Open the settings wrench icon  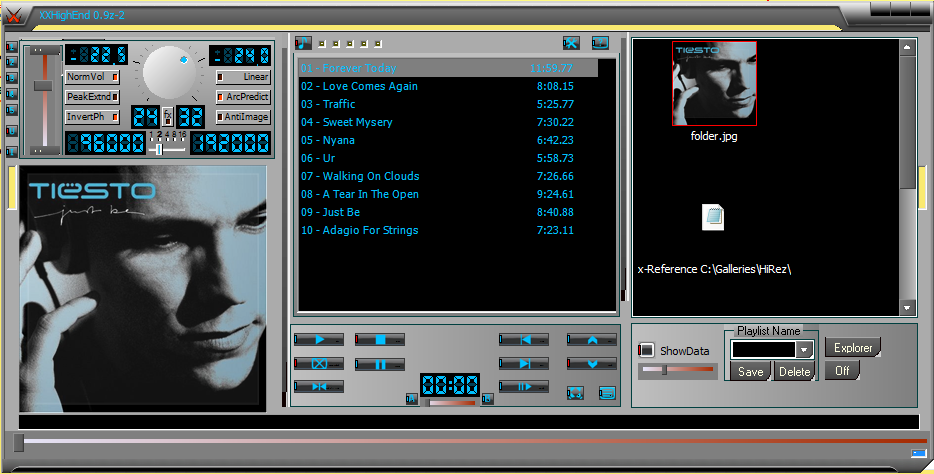point(571,43)
